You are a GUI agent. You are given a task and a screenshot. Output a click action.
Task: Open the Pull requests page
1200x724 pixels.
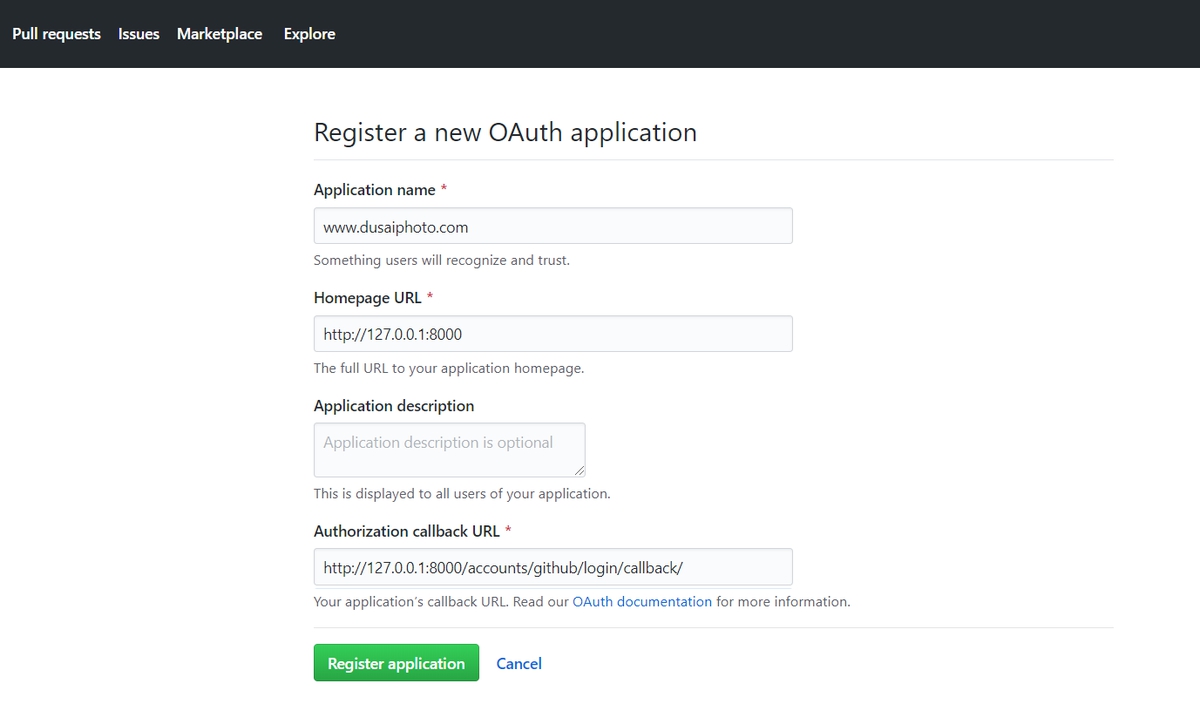(x=56, y=34)
